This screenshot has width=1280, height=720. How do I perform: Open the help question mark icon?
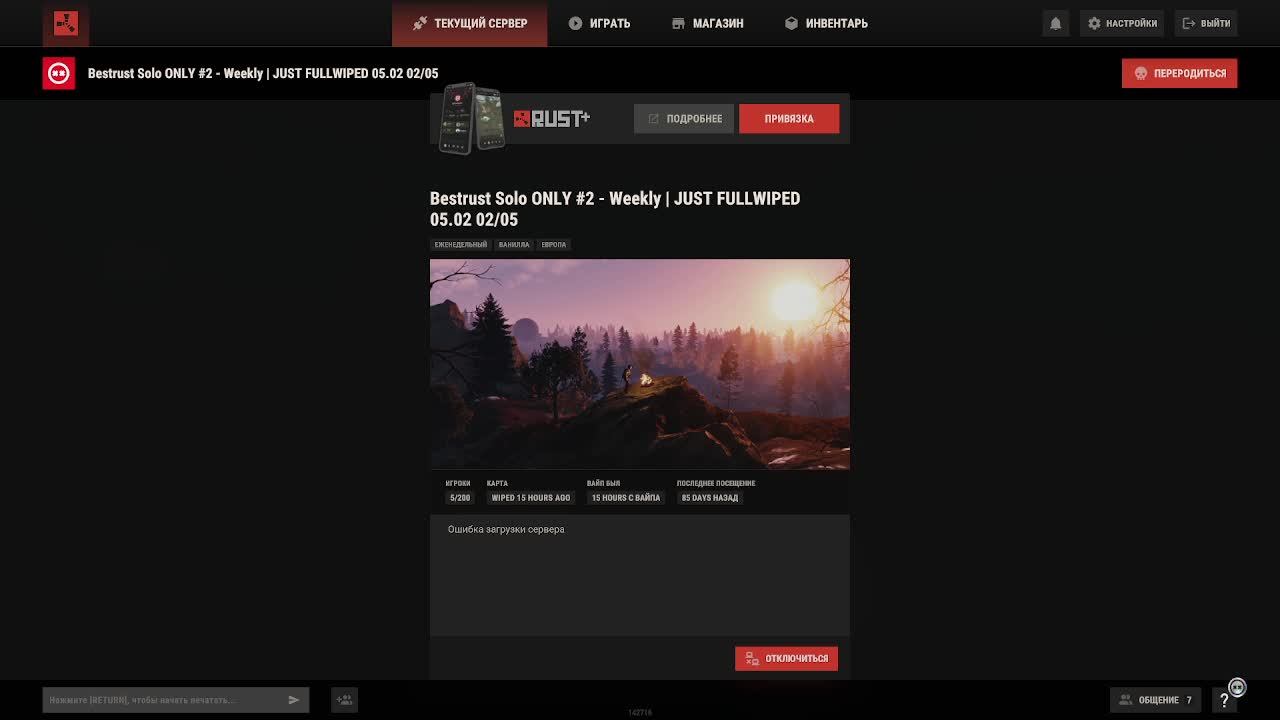tap(1224, 700)
